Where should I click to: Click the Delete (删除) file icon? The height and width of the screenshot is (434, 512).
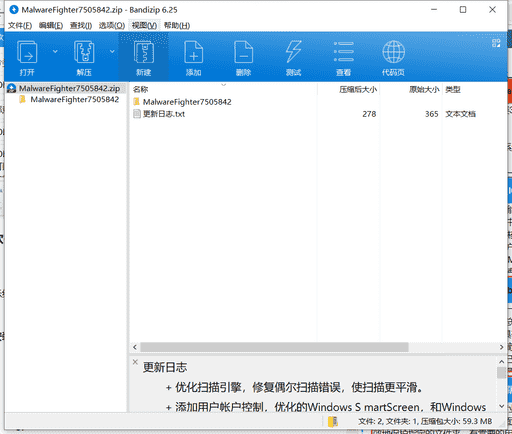(x=243, y=52)
